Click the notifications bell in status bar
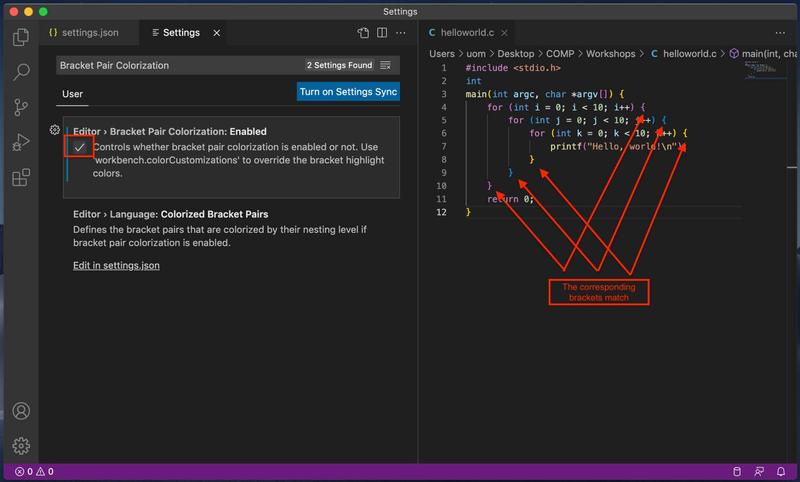Screen dimensions: 800x482 [783, 471]
